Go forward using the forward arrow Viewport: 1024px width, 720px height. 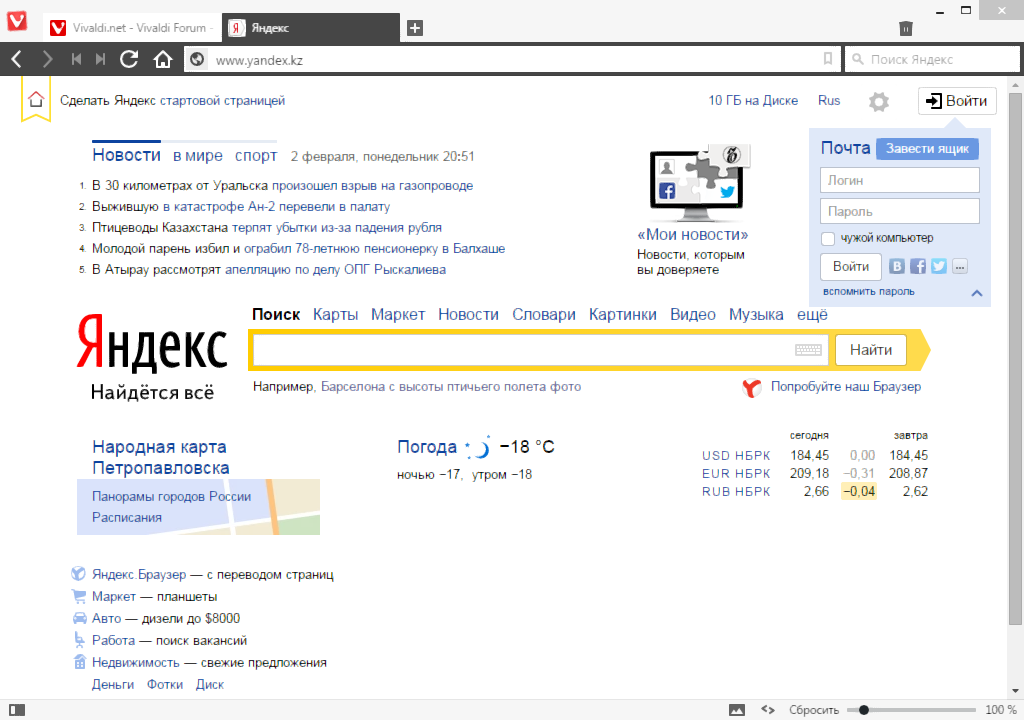pyautogui.click(x=47, y=59)
